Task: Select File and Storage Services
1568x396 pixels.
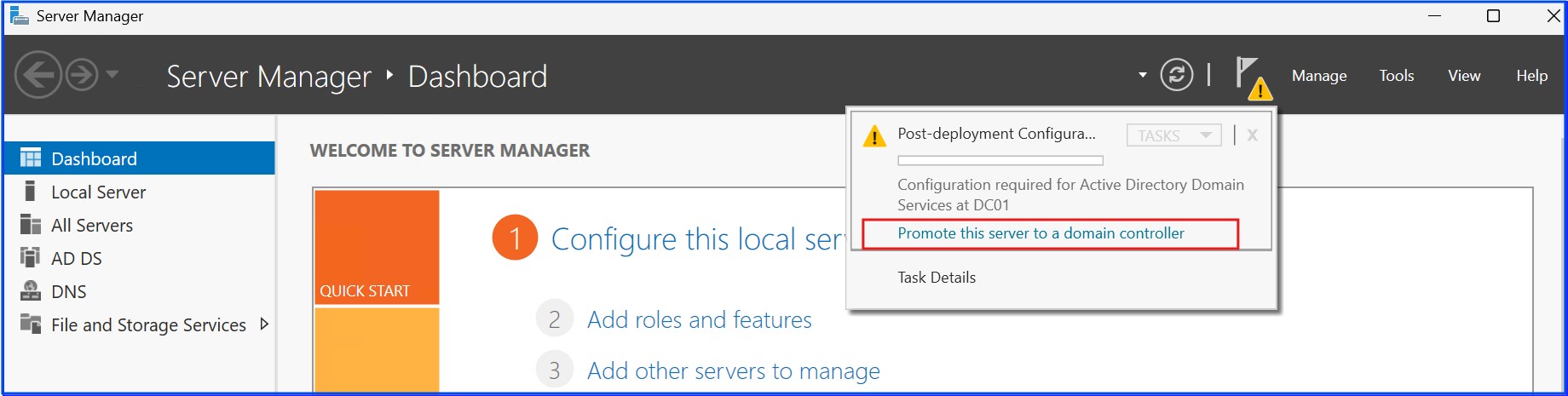Action: pos(140,324)
